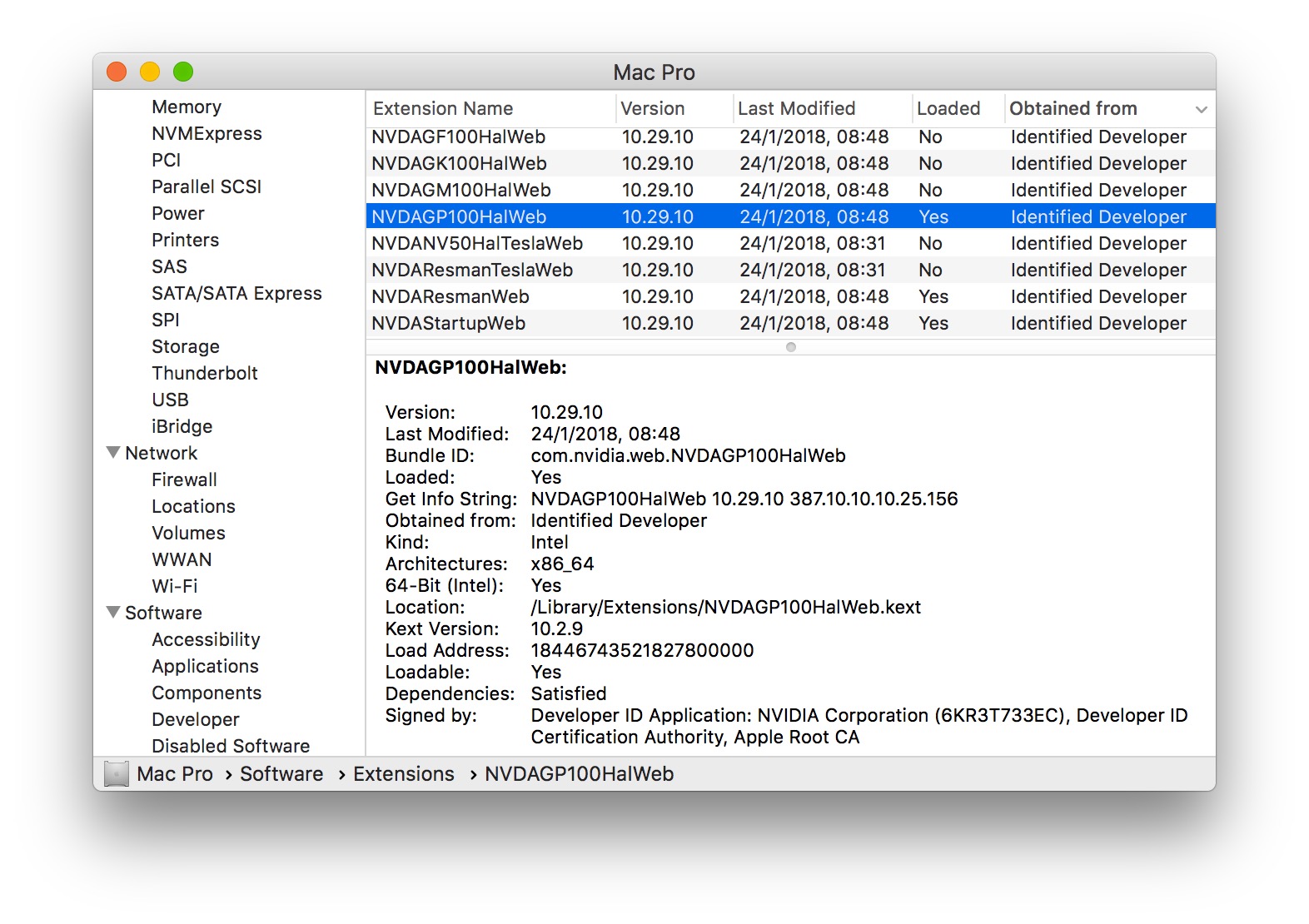Click the Dependencies value Satisfied

tap(569, 693)
